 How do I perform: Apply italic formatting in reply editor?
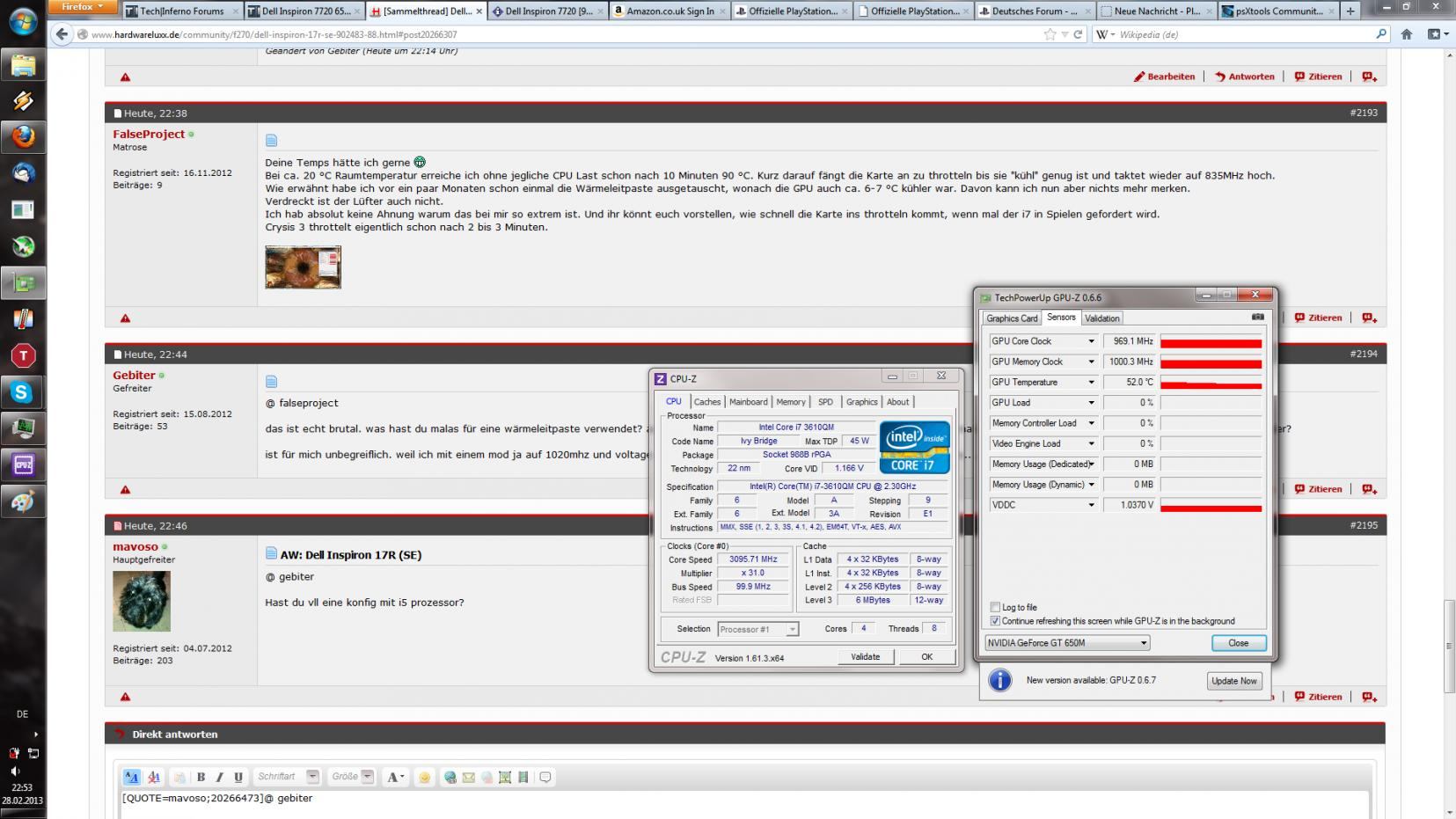click(x=219, y=777)
